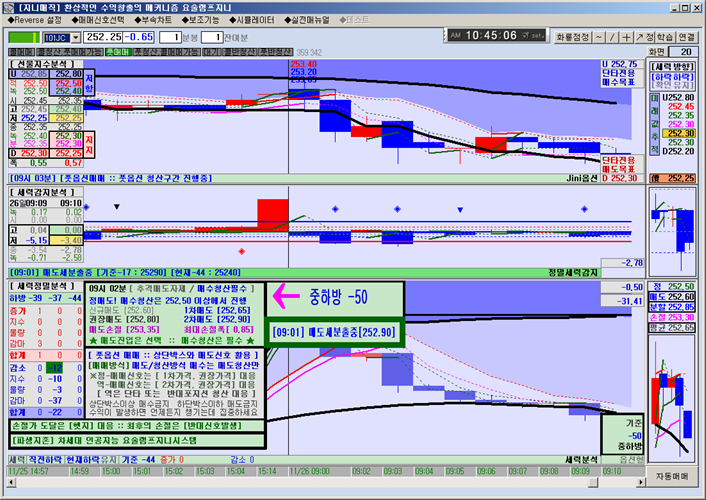The width and height of the screenshot is (706, 500).
Task: Click the green highlighted -12 cell
Action: (56, 368)
